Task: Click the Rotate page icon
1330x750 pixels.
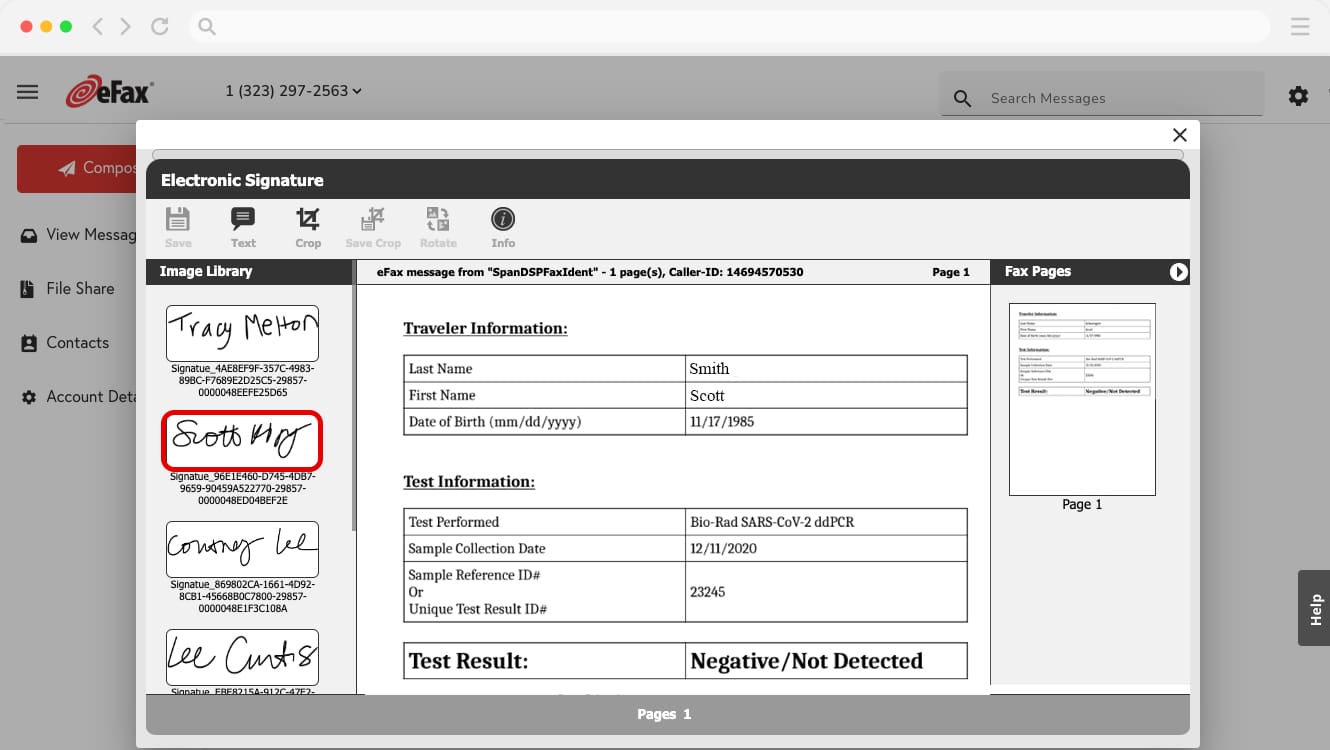Action: click(x=437, y=226)
